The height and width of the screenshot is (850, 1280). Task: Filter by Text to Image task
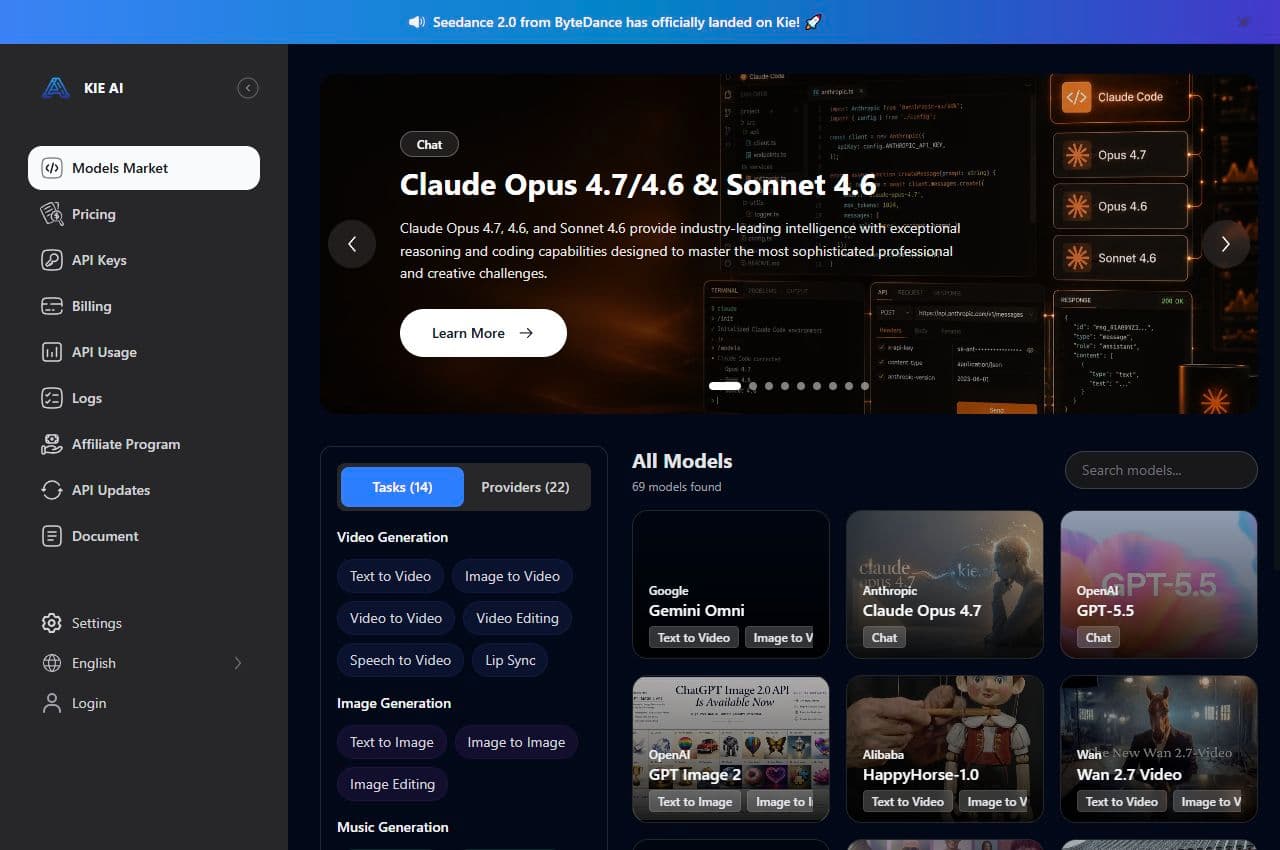[x=392, y=742]
